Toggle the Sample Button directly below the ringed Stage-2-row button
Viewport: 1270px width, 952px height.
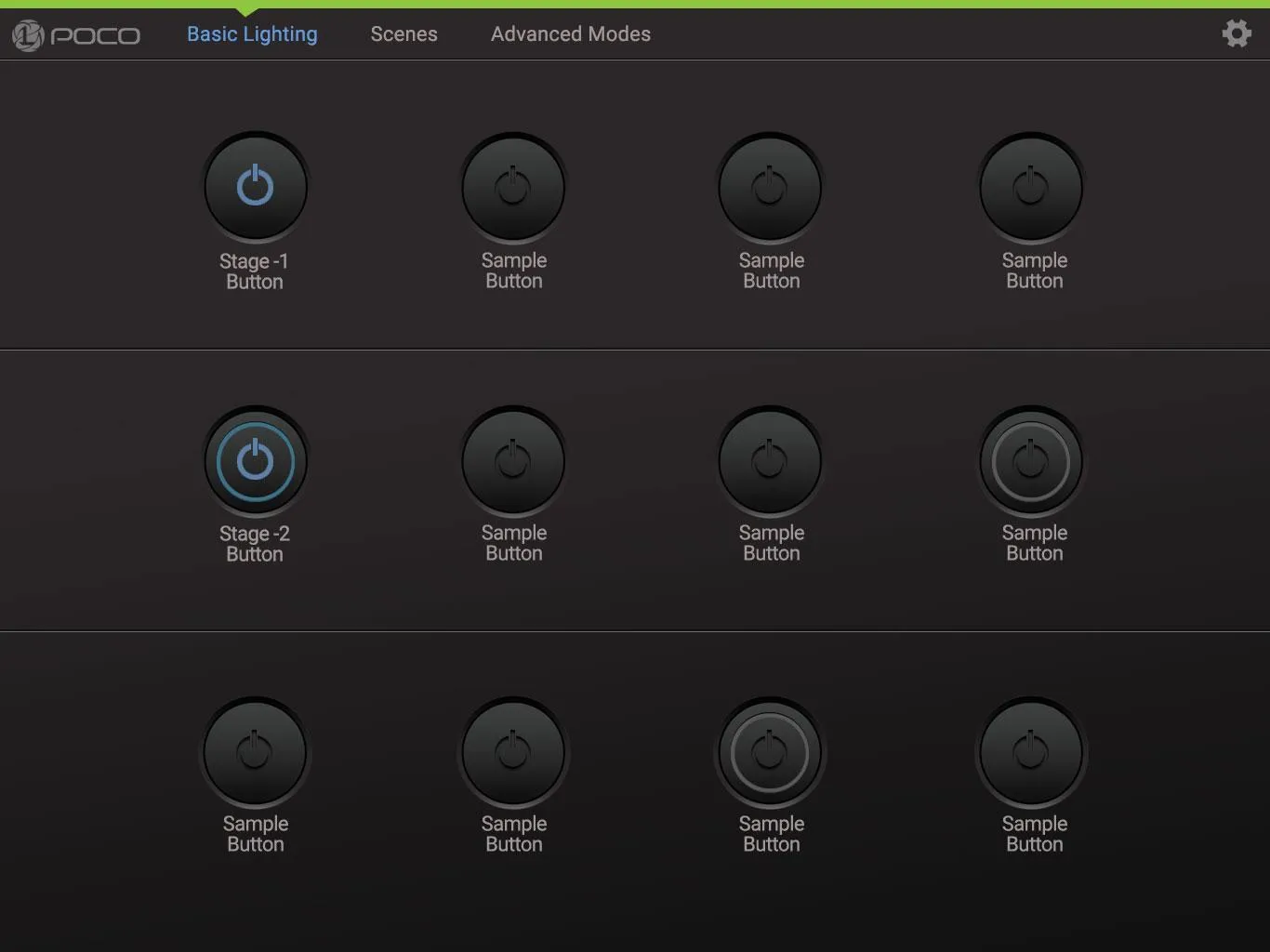tap(1031, 752)
